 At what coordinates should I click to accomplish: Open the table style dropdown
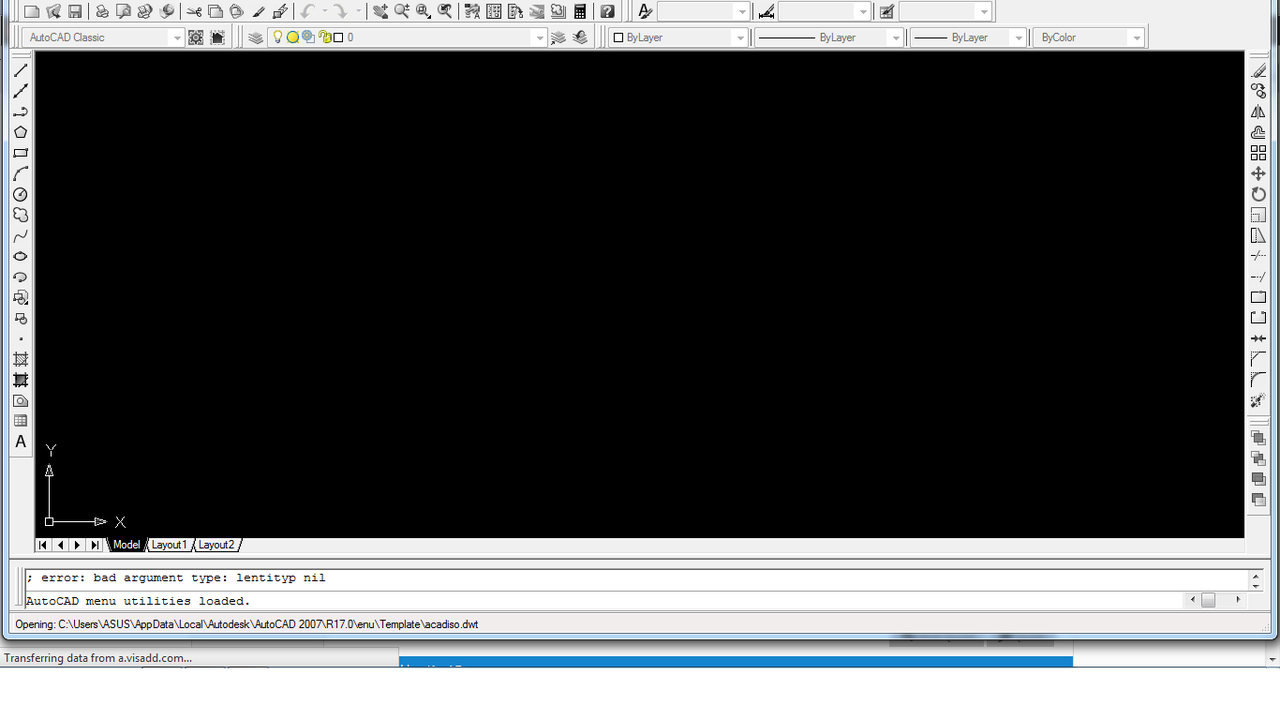[984, 12]
